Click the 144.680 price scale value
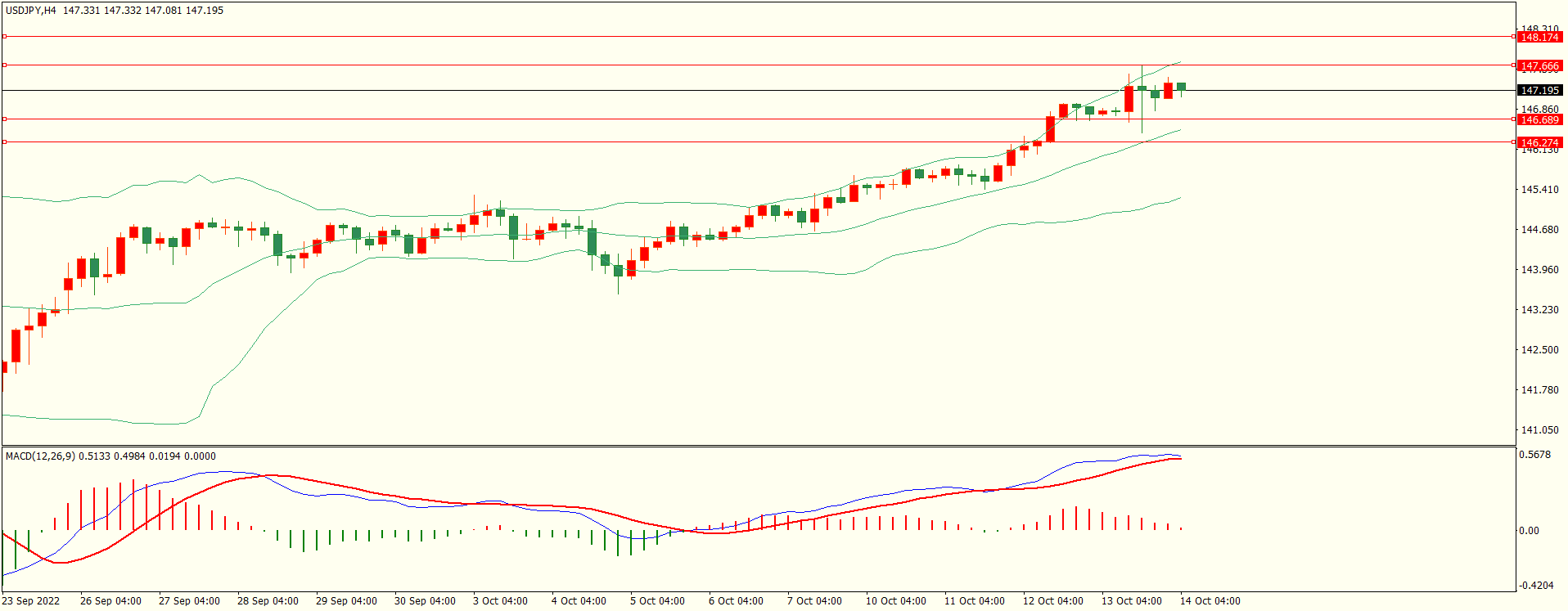The height and width of the screenshot is (611, 1568). (1539, 229)
